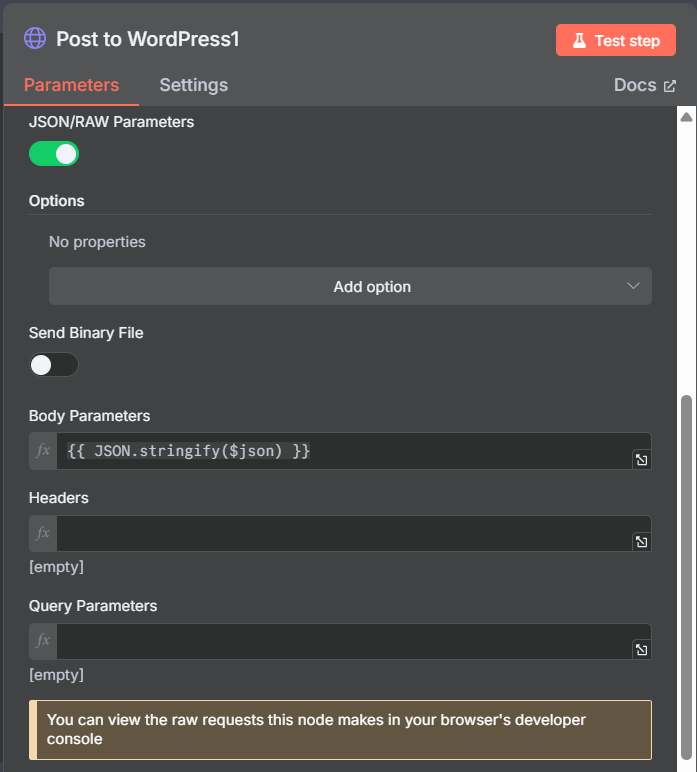Click the external link icon next to Docs
The image size is (697, 772).
click(x=669, y=86)
